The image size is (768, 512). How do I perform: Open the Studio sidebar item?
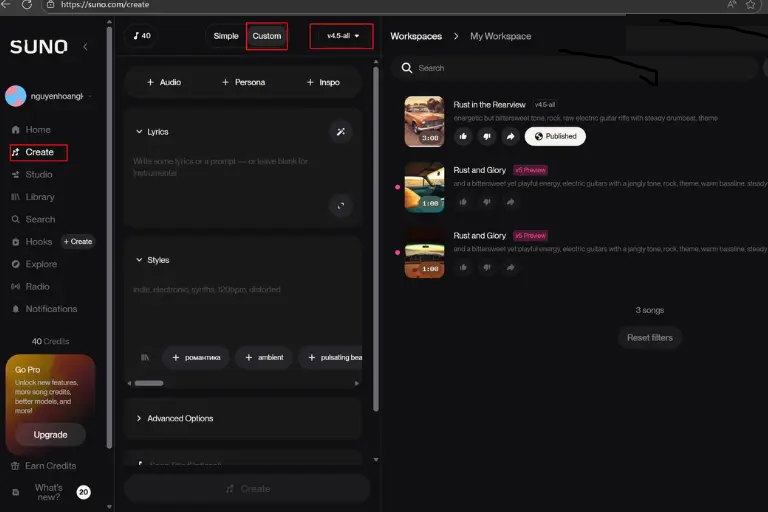coord(32,174)
